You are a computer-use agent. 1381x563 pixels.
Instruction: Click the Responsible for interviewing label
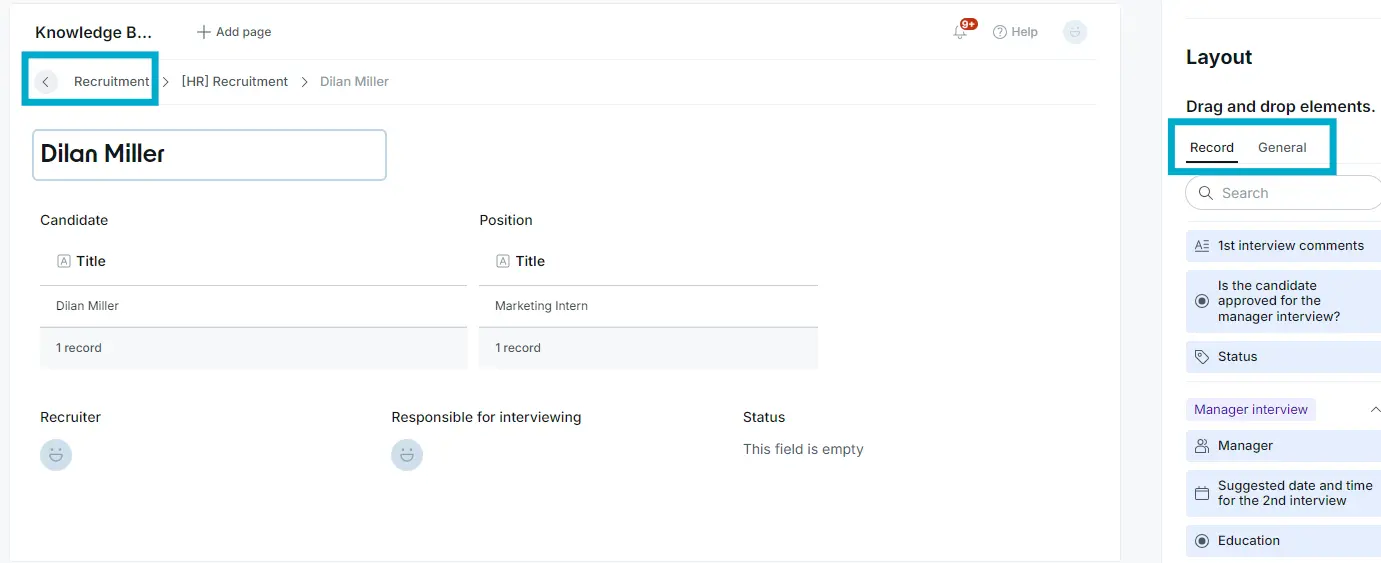tap(486, 417)
